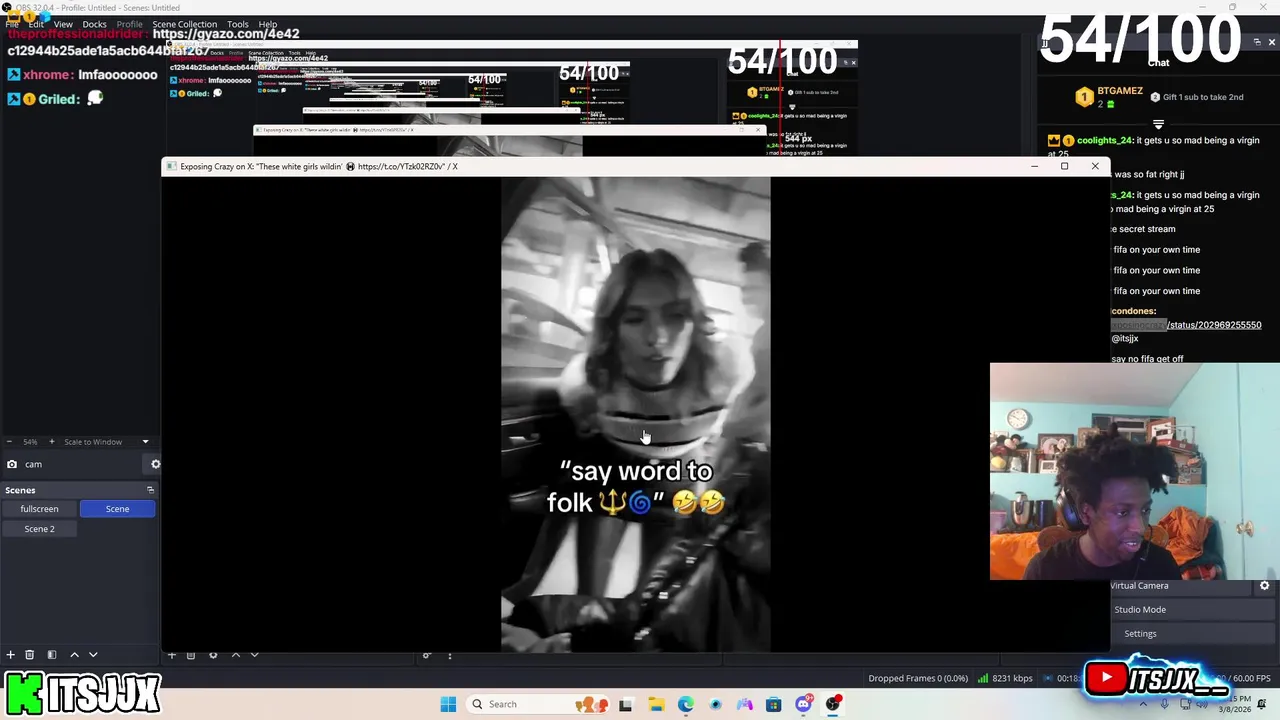Pop out the Scenes dock
The image size is (1280, 720).
[150, 490]
